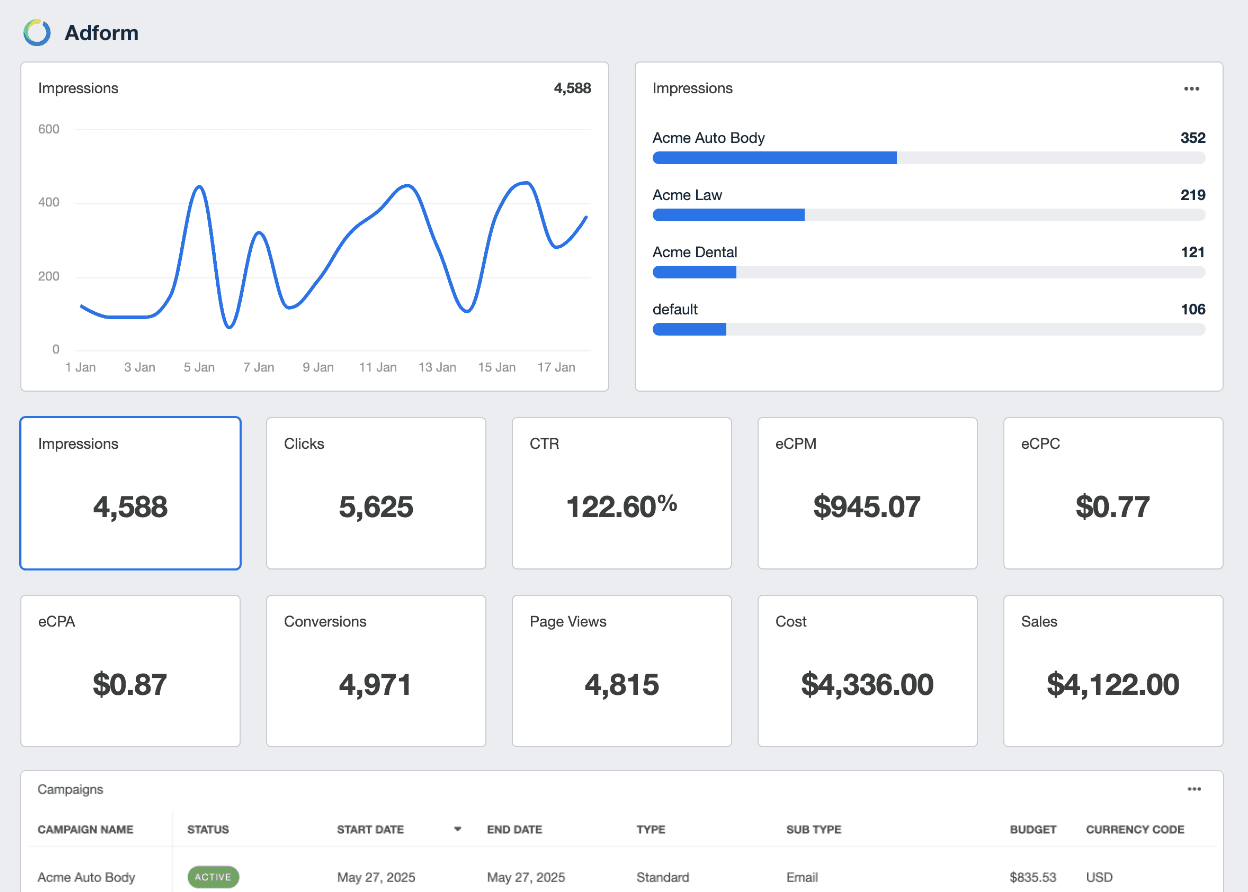Image resolution: width=1248 pixels, height=892 pixels.
Task: Open the Impressions panel overflow menu
Action: 1192,88
